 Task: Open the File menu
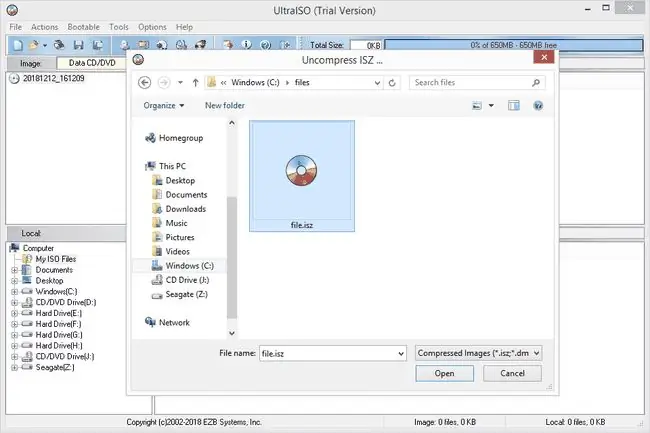(x=16, y=27)
